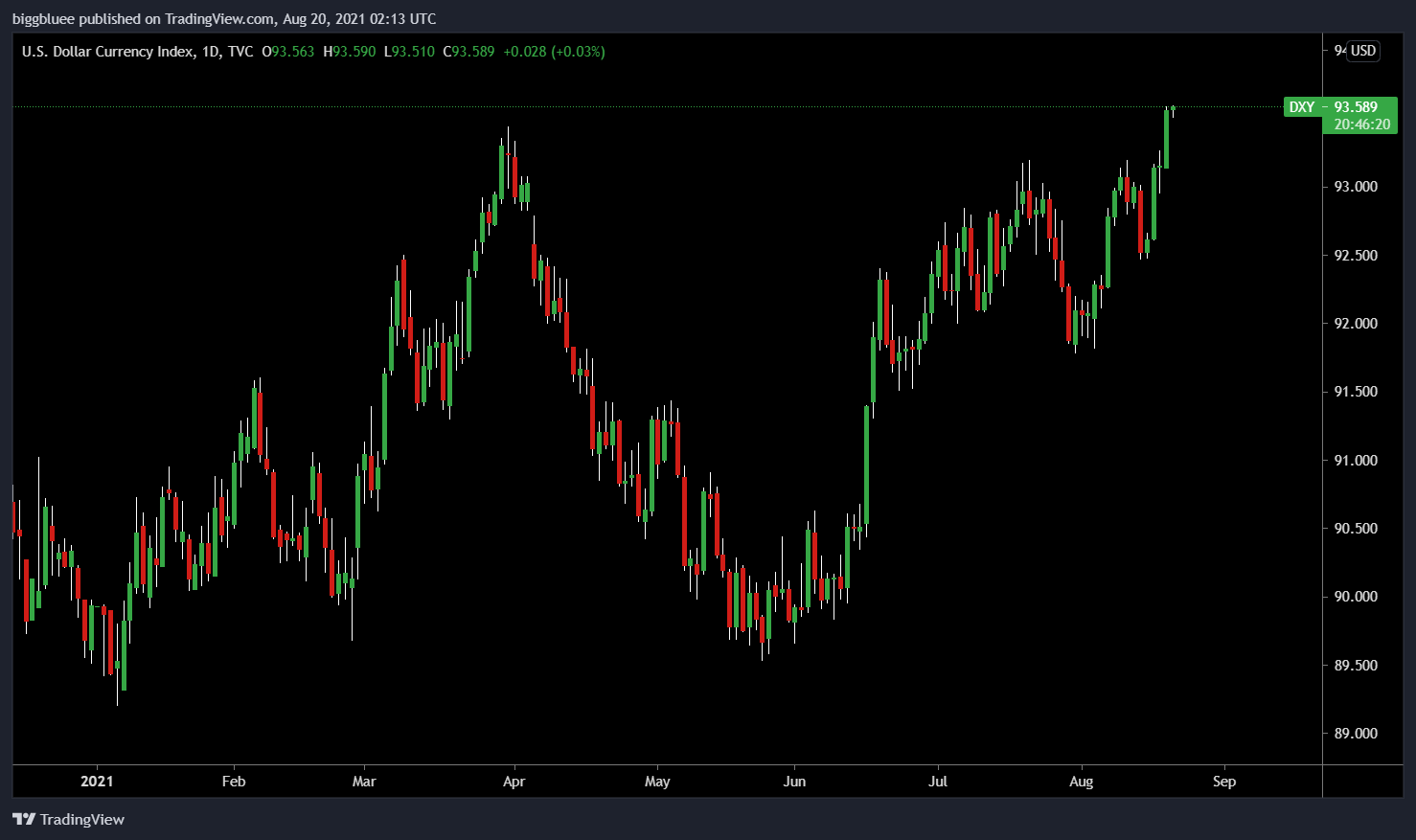Click the high value H93.590
Viewport: 1416px width, 840px height.
click(x=349, y=52)
